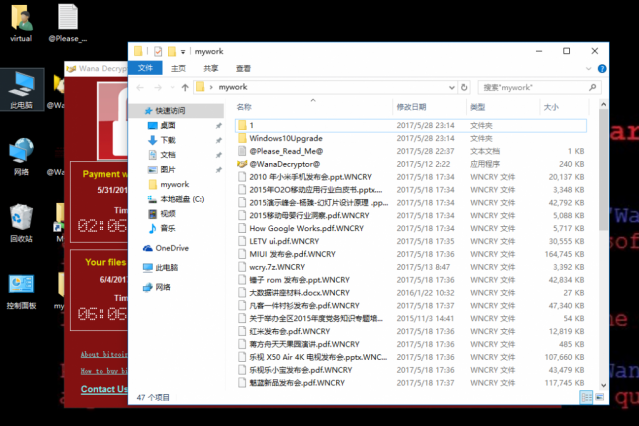This screenshot has width=639, height=426.
Task: Select 此电脑 desktop icon
Action: pyautogui.click(x=22, y=90)
